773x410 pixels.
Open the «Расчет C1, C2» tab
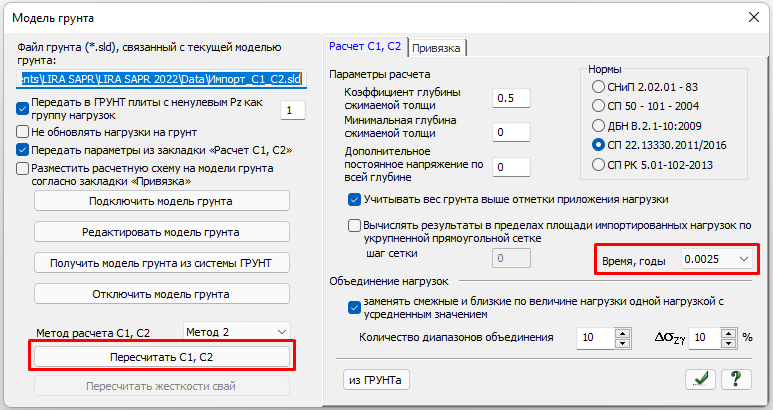pyautogui.click(x=366, y=47)
